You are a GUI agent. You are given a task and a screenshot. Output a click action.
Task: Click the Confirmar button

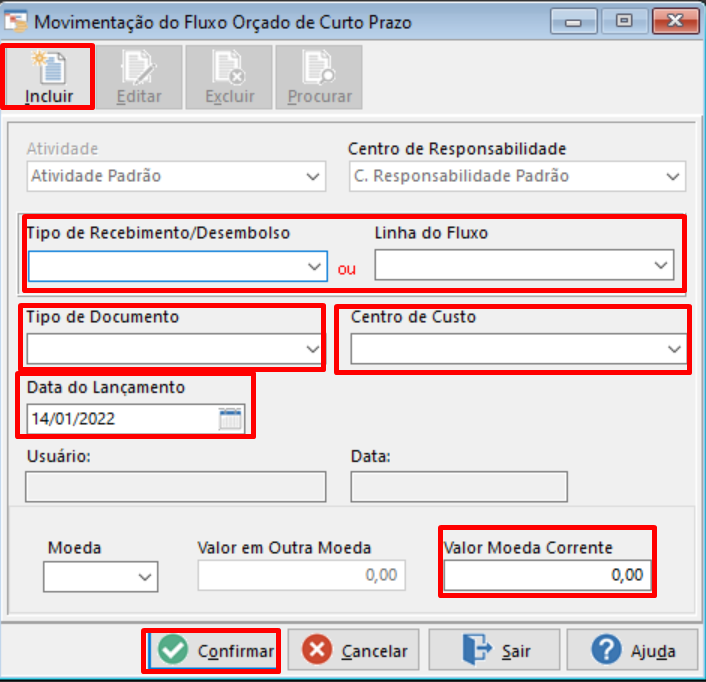[x=212, y=651]
